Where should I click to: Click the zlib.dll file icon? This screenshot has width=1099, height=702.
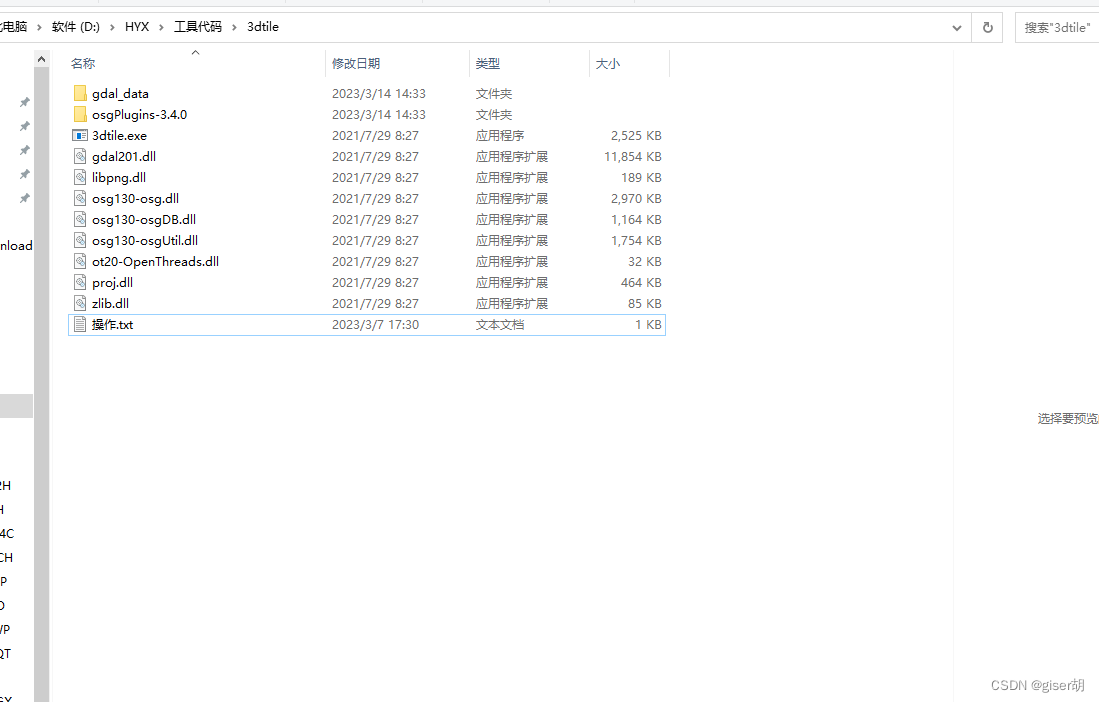tap(80, 303)
